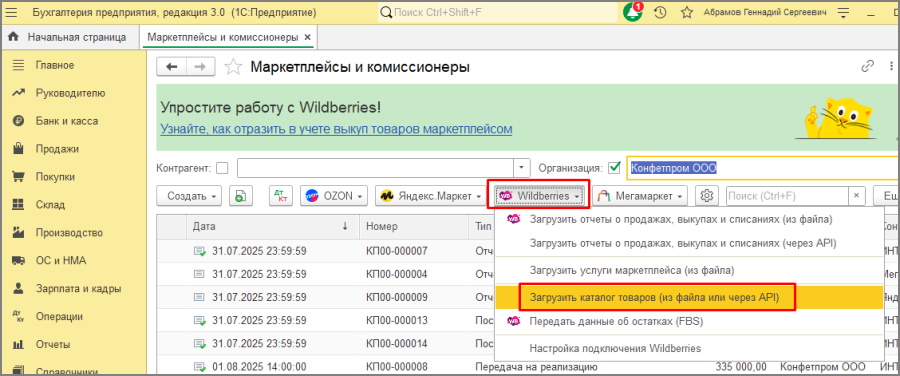Click document icon of КП00-000009 row
This screenshot has height=376, width=900.
tap(200, 297)
